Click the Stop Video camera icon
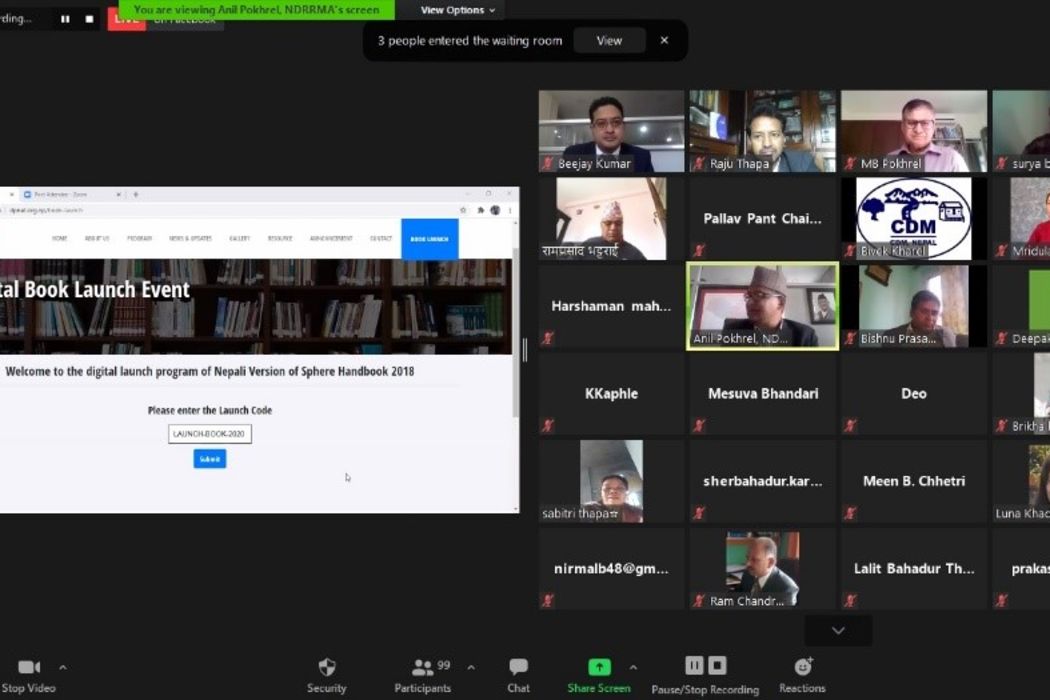Image resolution: width=1050 pixels, height=700 pixels. (29, 667)
